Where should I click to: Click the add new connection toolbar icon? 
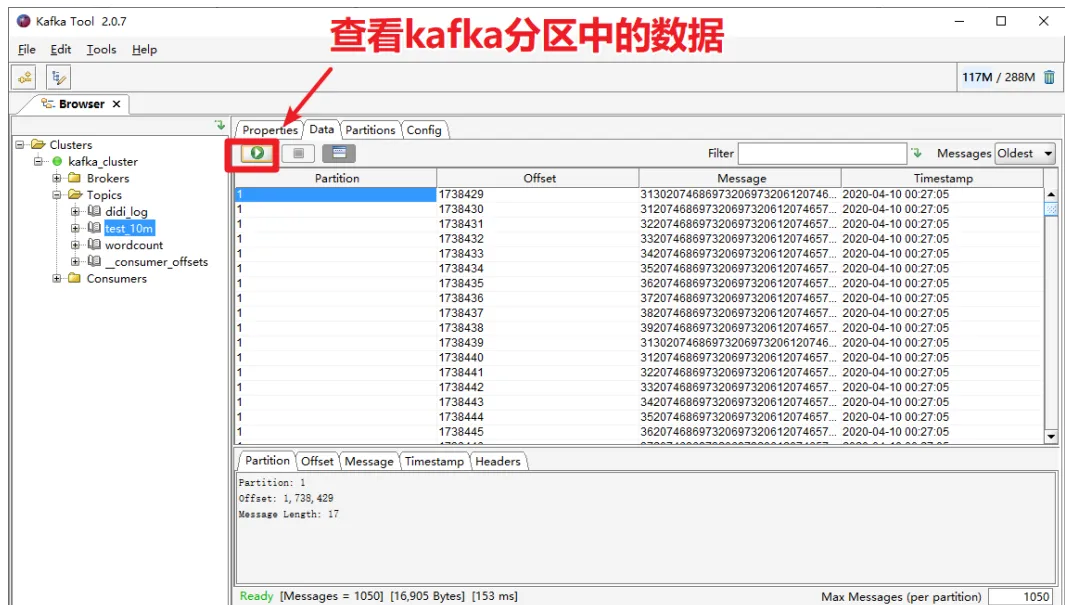pyautogui.click(x=24, y=77)
